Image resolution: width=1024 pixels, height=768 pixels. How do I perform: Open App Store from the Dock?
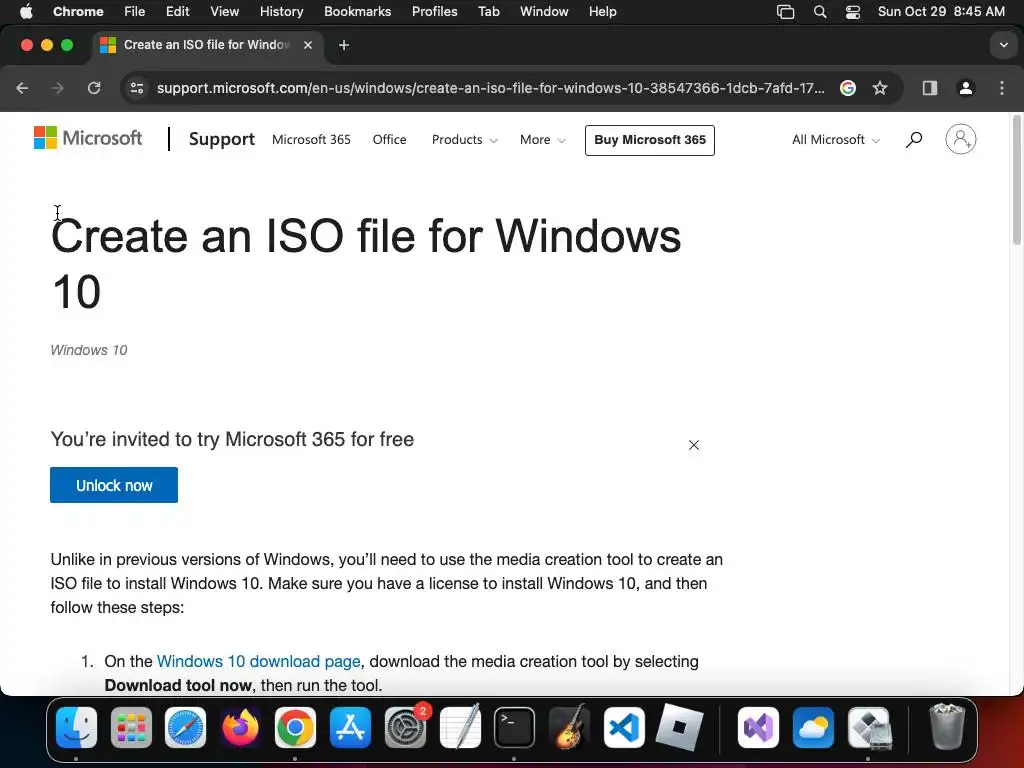pyautogui.click(x=350, y=728)
